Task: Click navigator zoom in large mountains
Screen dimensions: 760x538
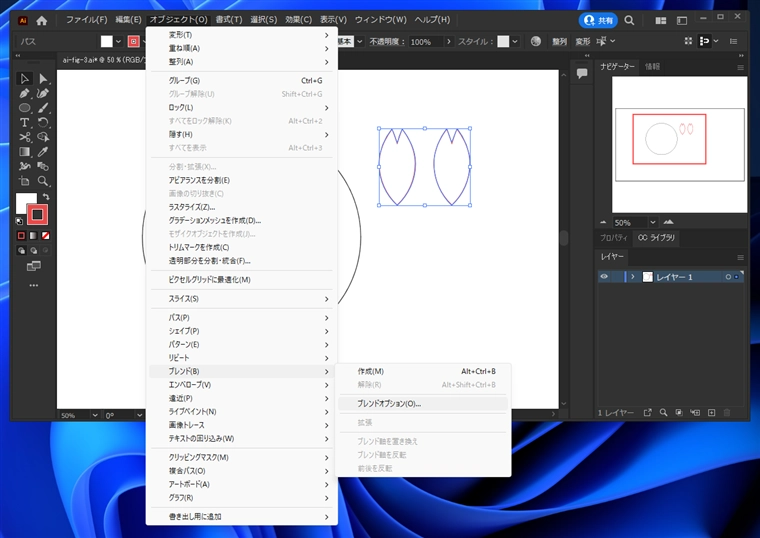Action: coord(668,222)
